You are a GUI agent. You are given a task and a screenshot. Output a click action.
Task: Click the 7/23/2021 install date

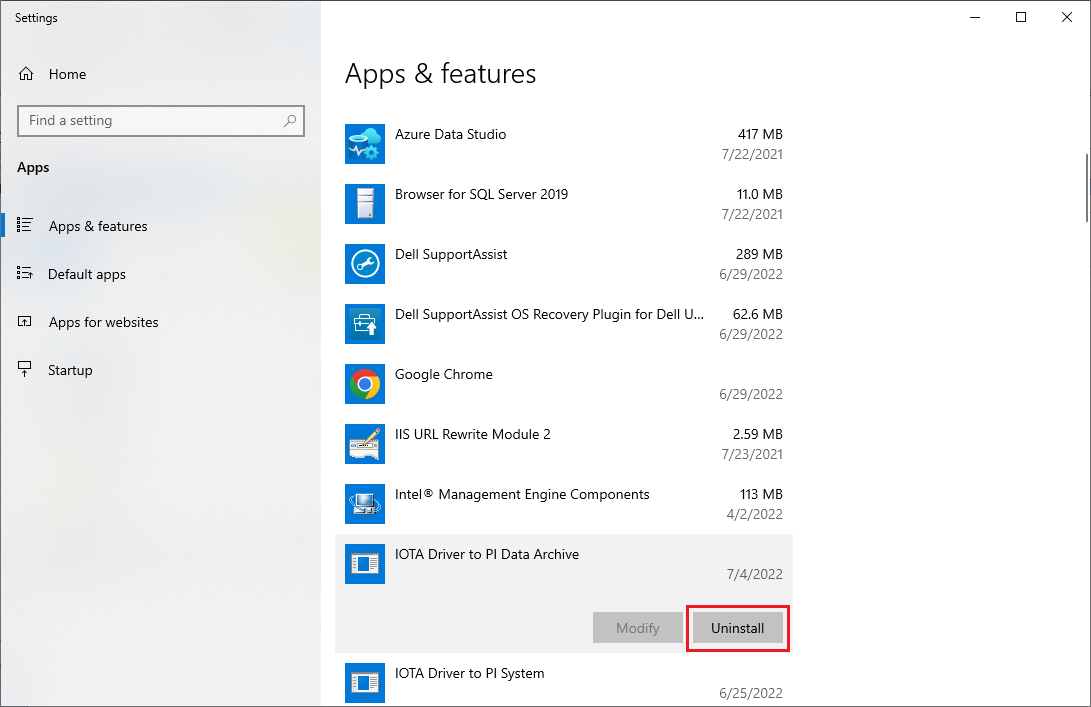752,454
